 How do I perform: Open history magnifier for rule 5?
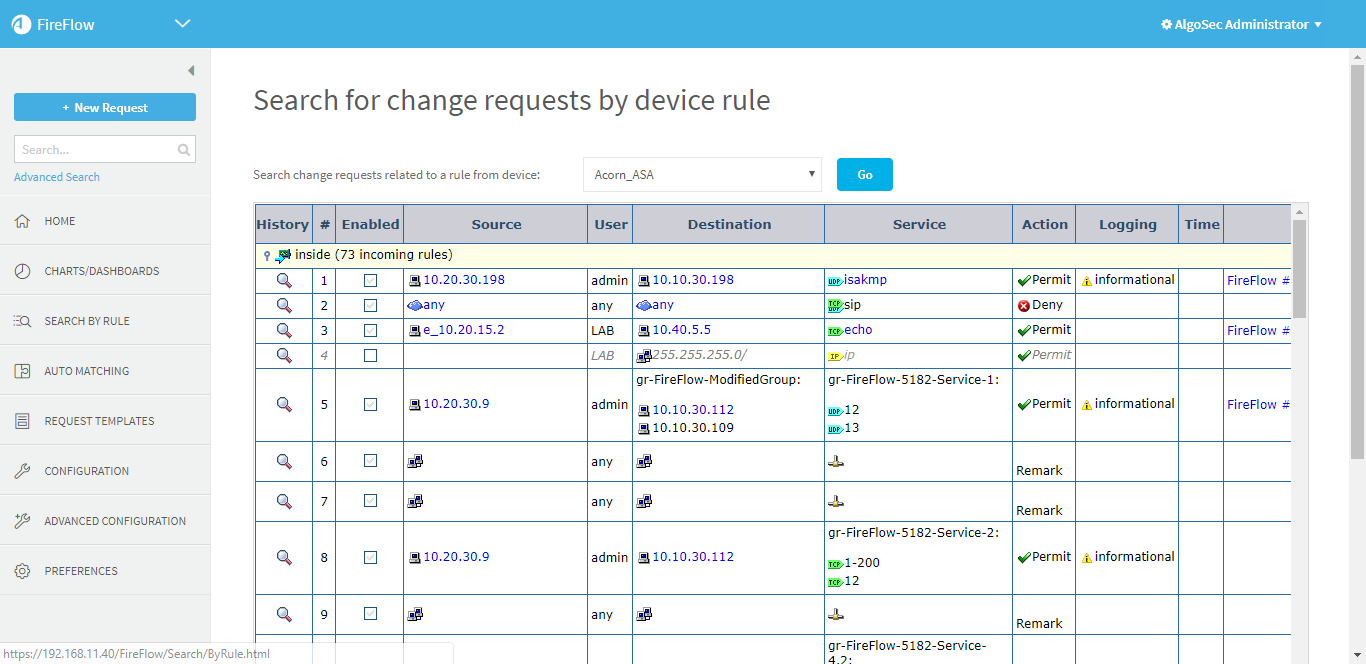click(284, 404)
